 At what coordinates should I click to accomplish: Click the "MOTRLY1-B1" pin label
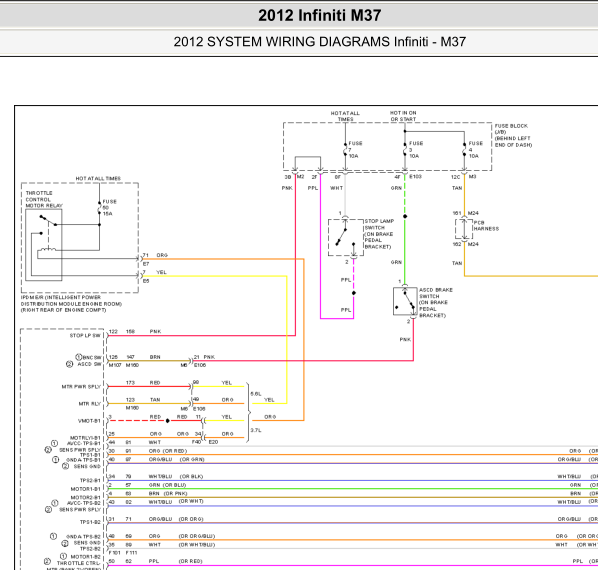coord(85,438)
